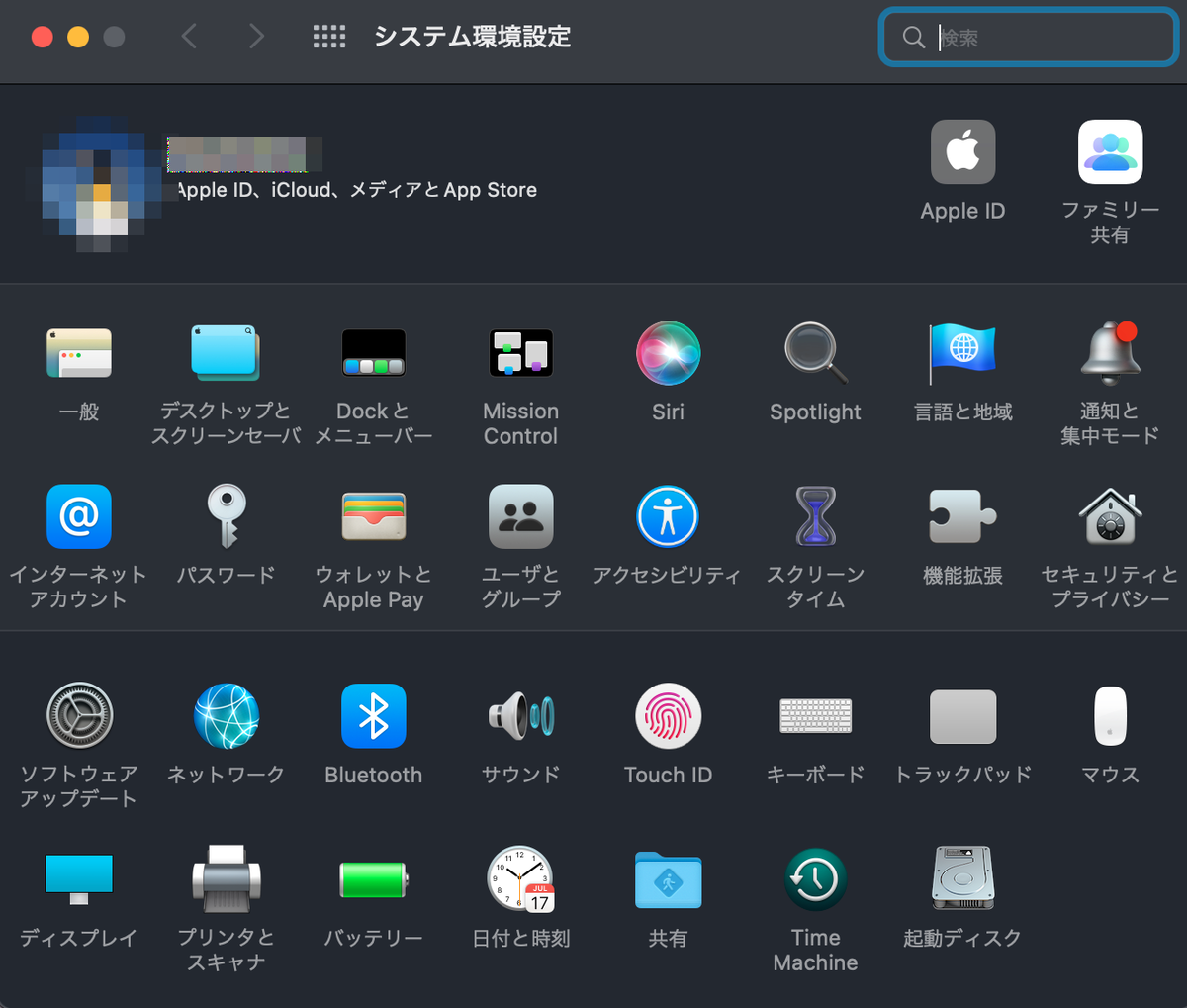
Task: Open 言語と地域 settings
Action: click(x=962, y=353)
